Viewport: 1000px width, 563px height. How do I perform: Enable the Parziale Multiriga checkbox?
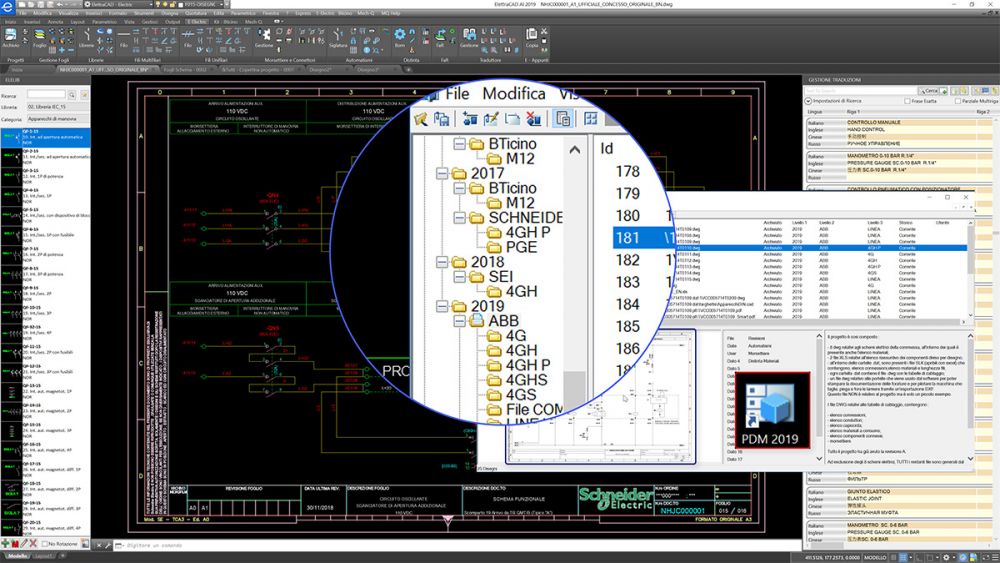[957, 101]
